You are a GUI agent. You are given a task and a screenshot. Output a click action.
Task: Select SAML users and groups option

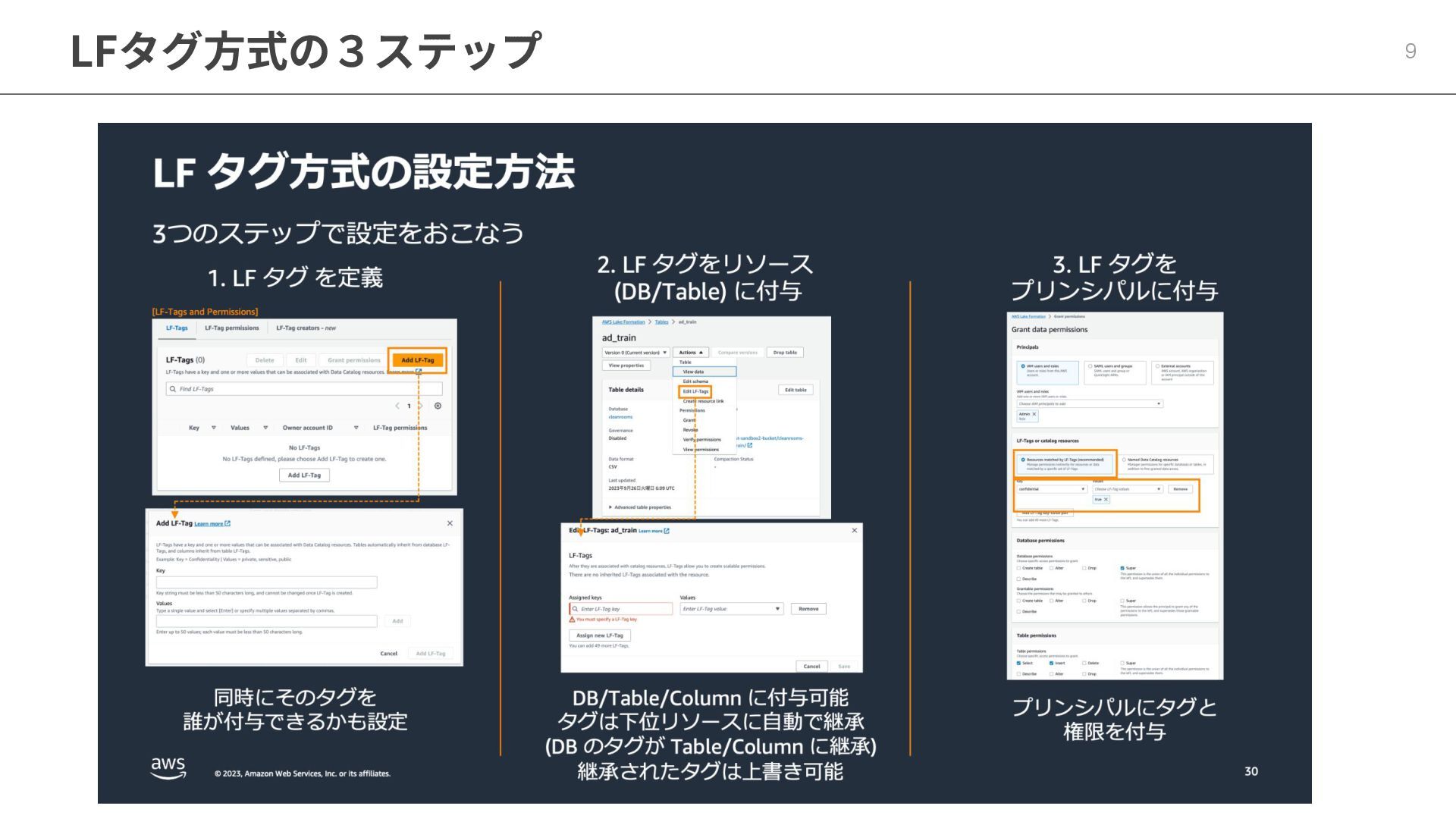pyautogui.click(x=1115, y=372)
